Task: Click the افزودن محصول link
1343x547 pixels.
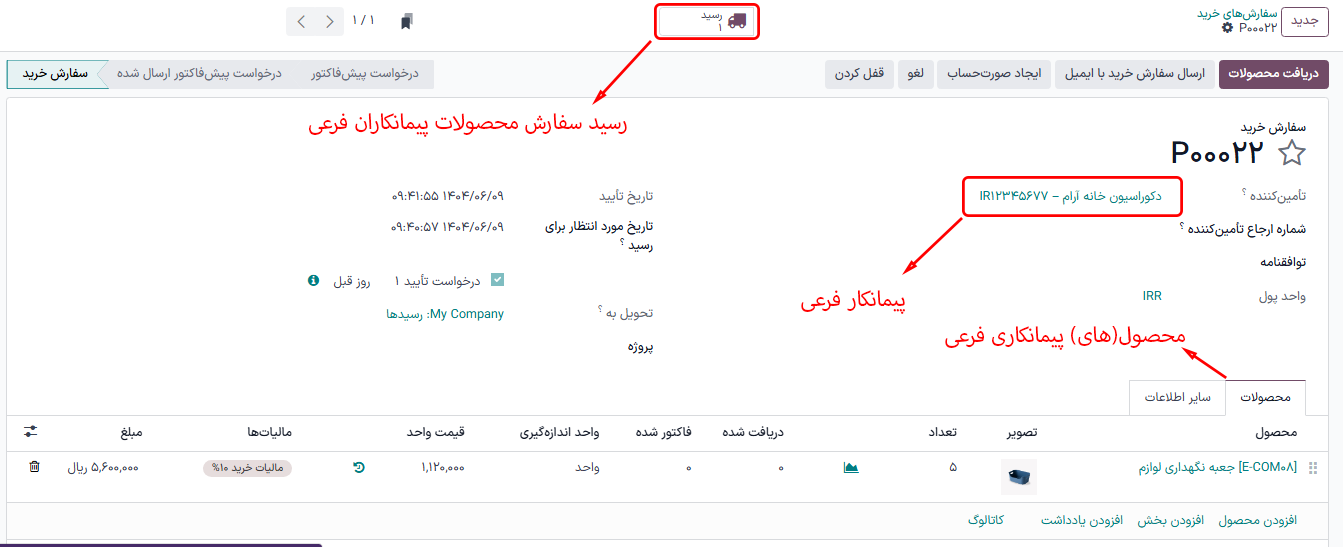Action: point(1257,521)
